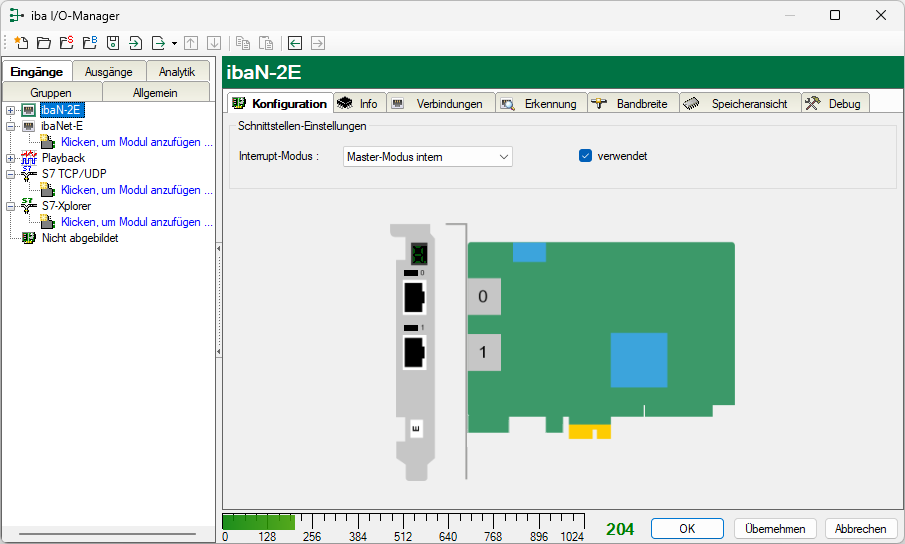Select 'Nicht abgebildet' in the tree
905x544 pixels.
pyautogui.click(x=80, y=238)
